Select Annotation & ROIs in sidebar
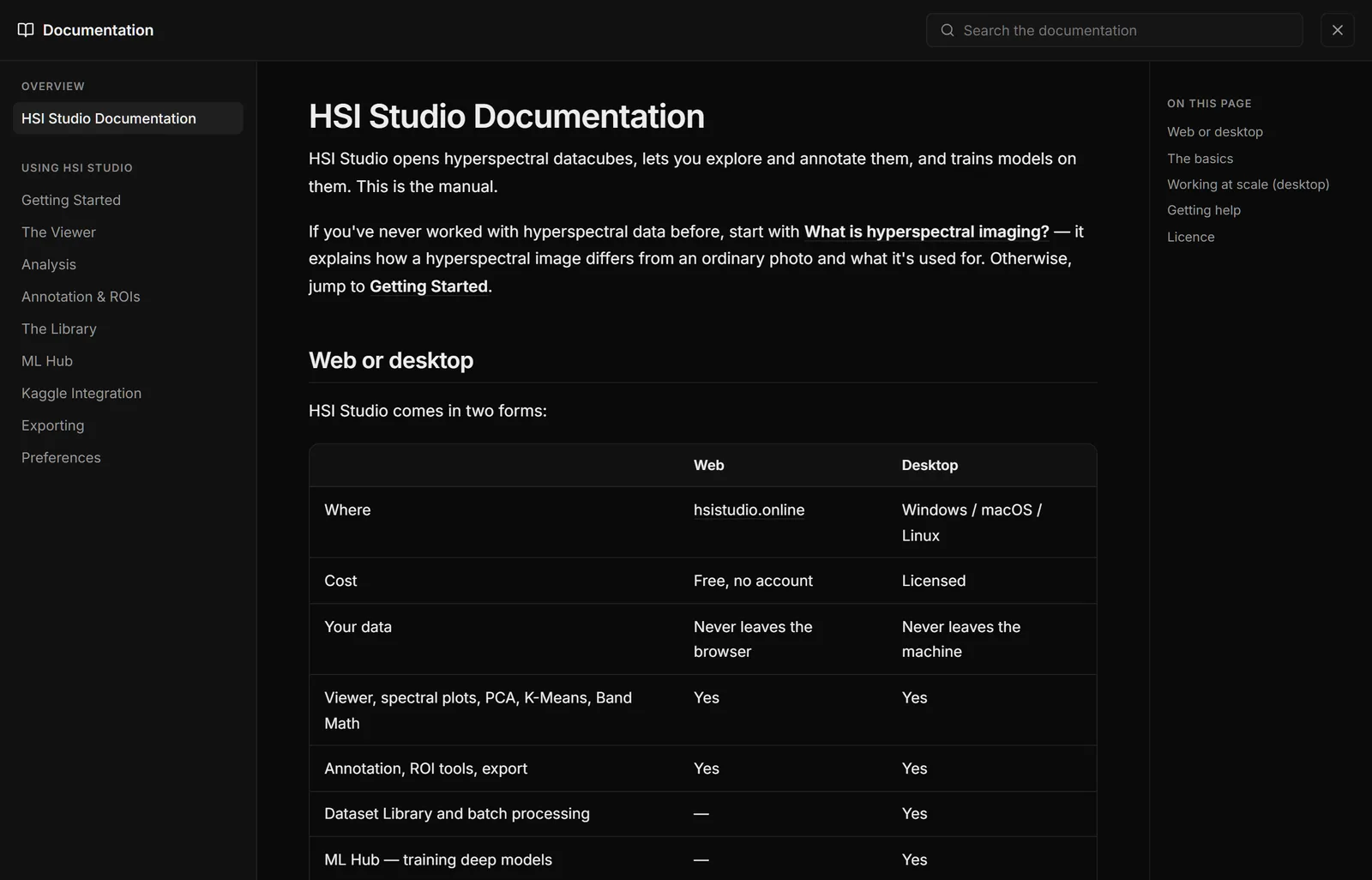Screen dimensions: 1372x880 tap(81, 297)
